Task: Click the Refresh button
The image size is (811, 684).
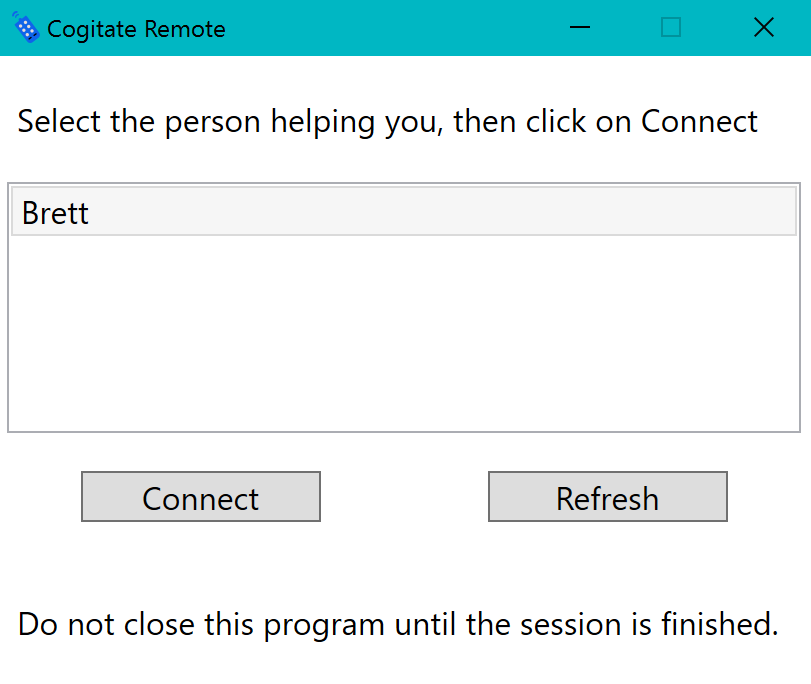Action: pyautogui.click(x=608, y=497)
